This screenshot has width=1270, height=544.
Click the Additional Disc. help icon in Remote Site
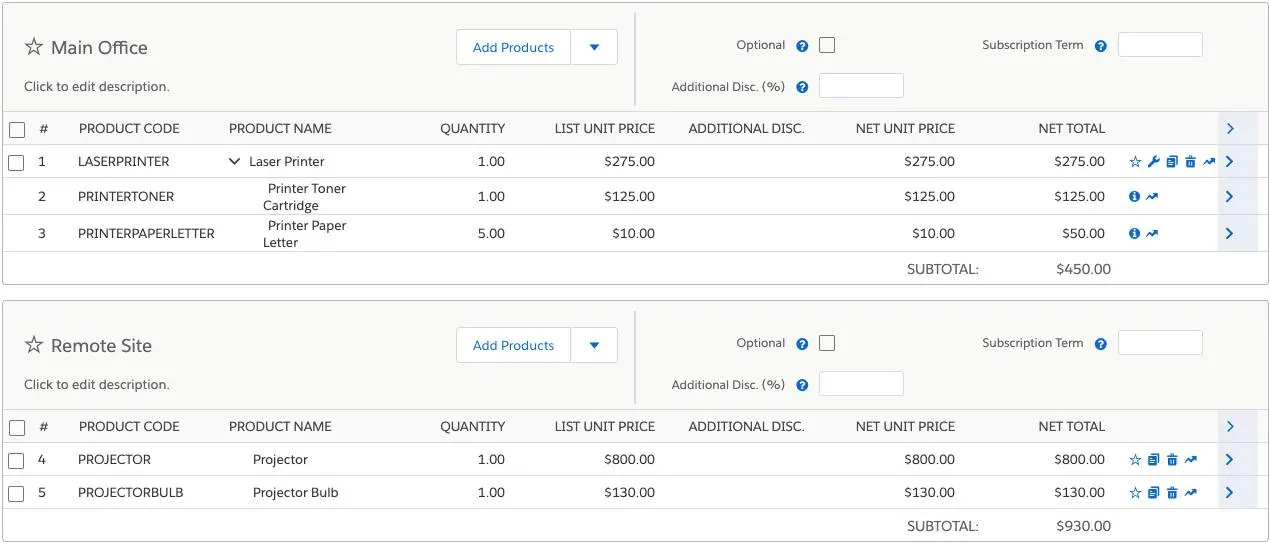[802, 385]
